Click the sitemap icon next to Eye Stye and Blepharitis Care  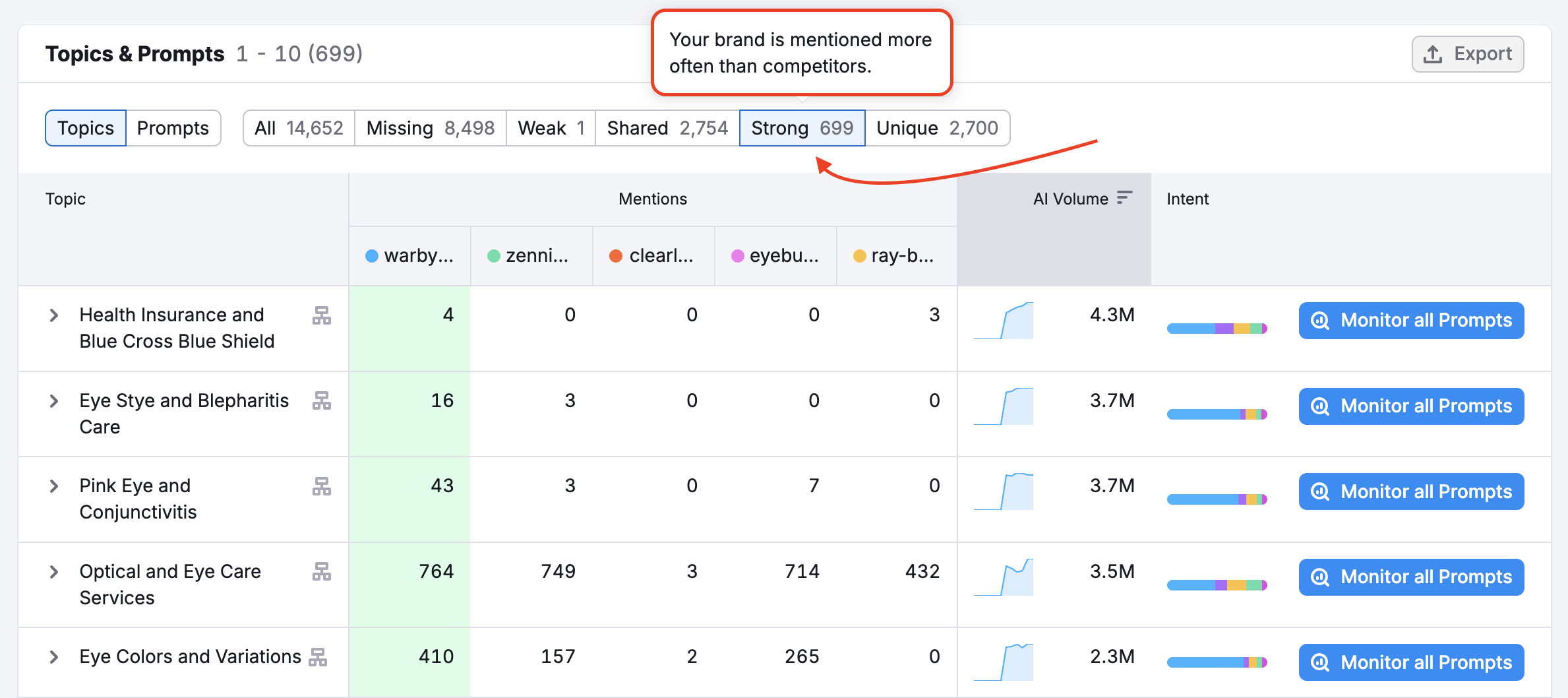coord(322,402)
